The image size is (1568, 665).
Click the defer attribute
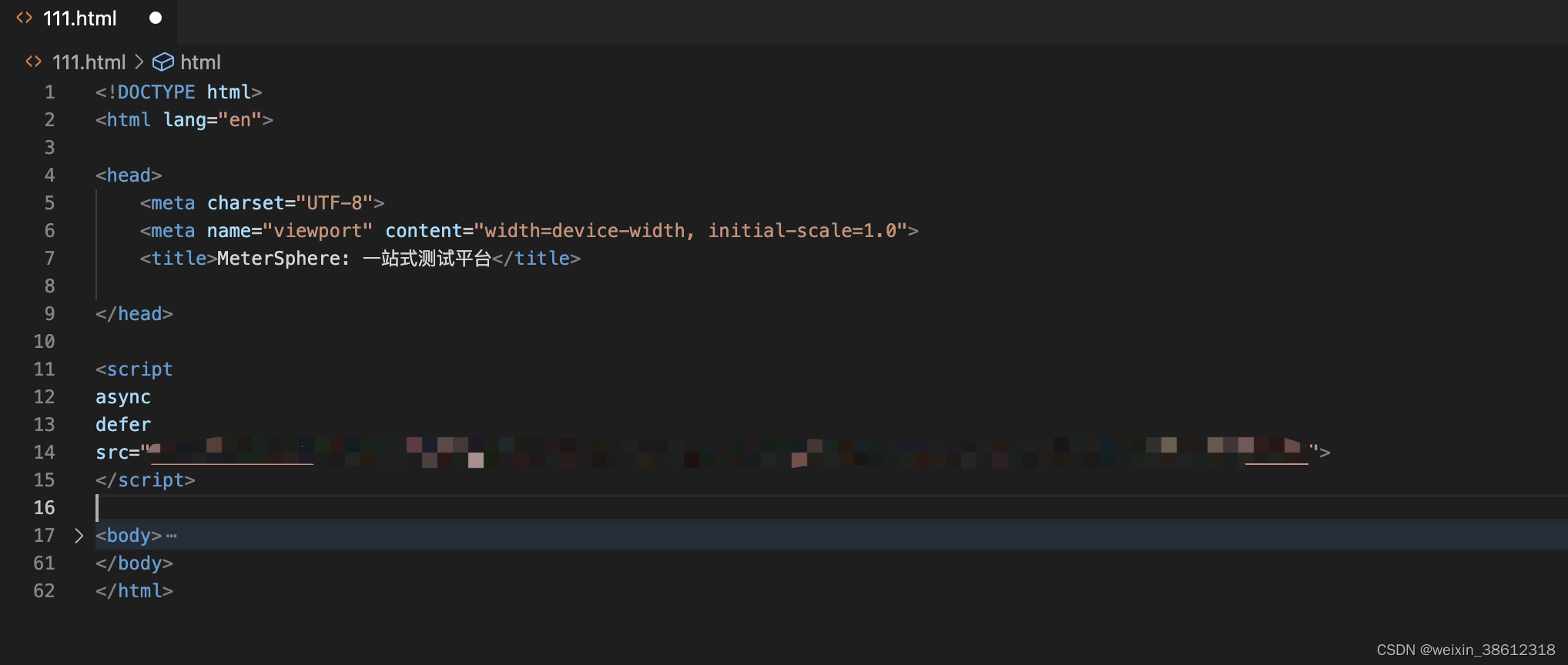point(123,425)
